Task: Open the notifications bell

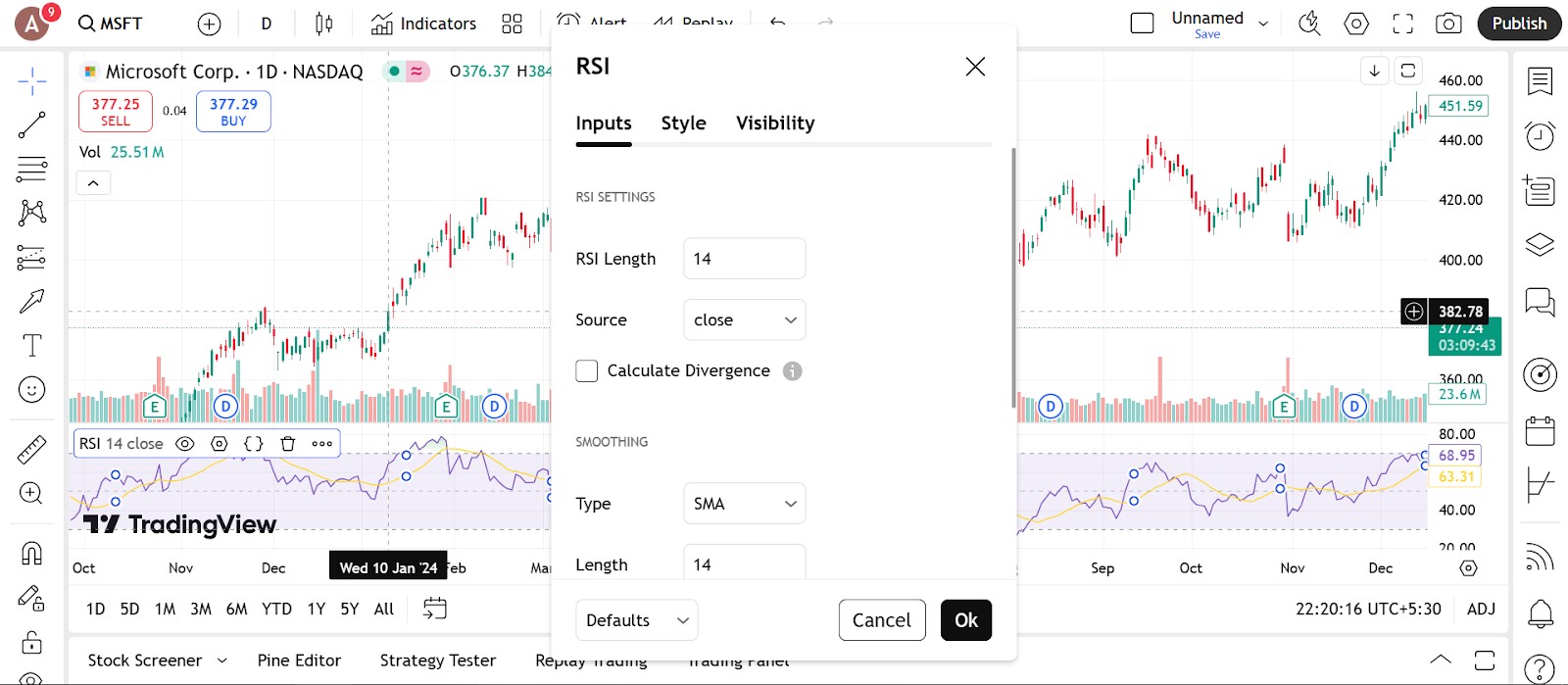Action: (1540, 614)
